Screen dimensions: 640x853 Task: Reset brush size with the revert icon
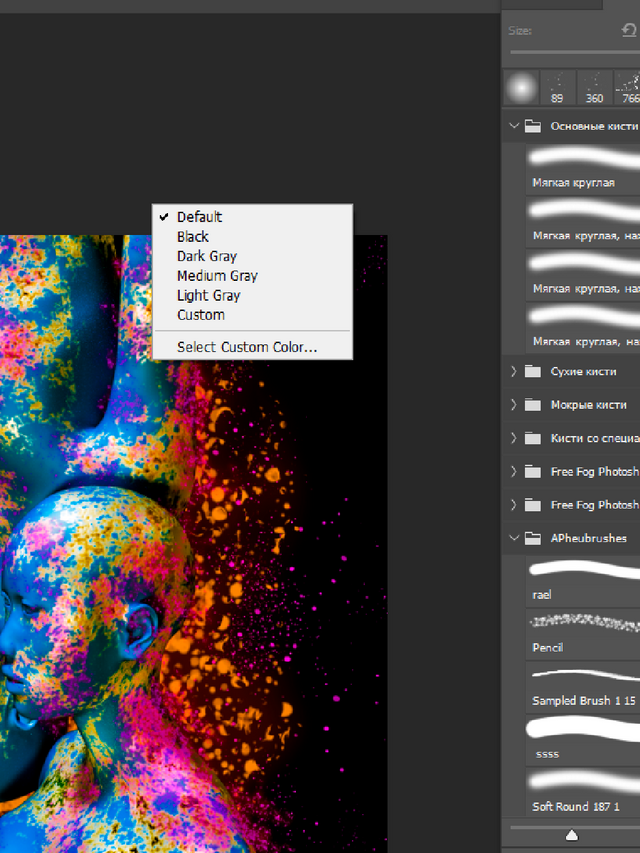click(630, 30)
